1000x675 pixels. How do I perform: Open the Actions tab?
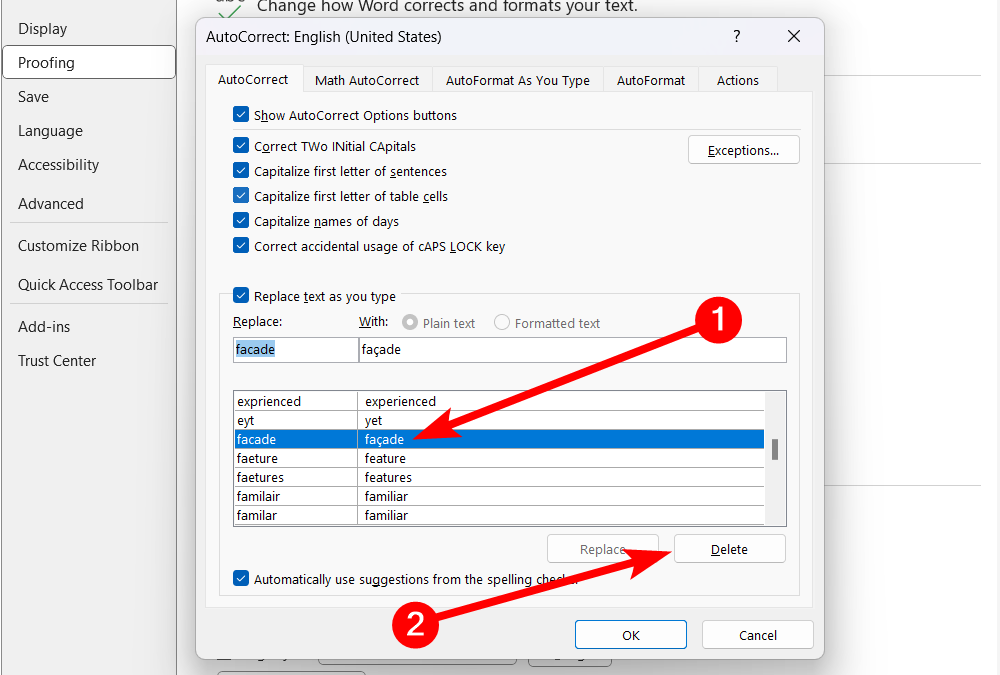738,80
